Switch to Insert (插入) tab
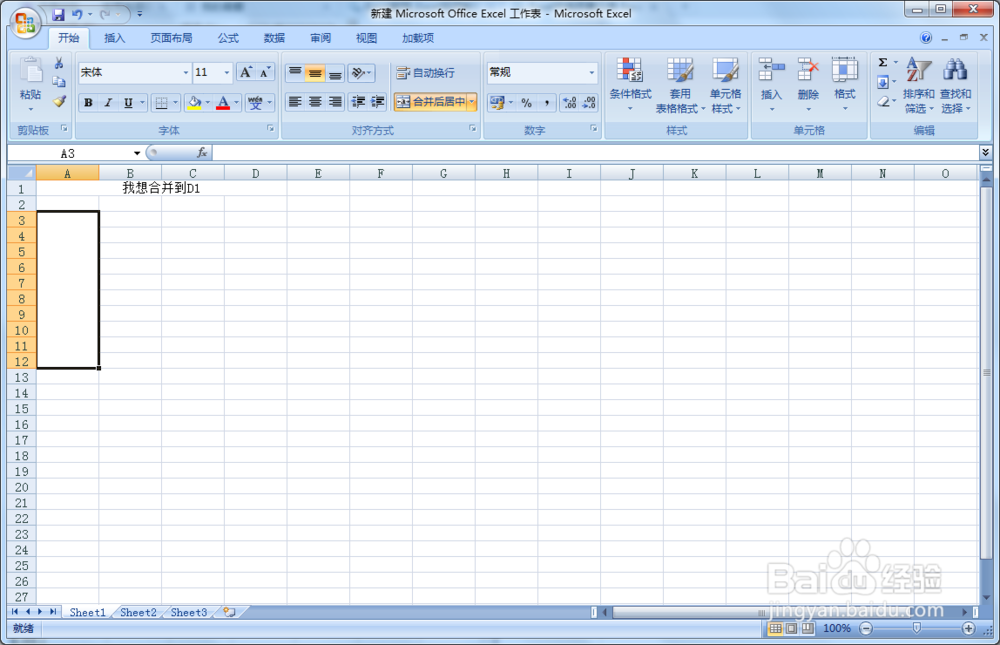1000x645 pixels. [x=115, y=38]
